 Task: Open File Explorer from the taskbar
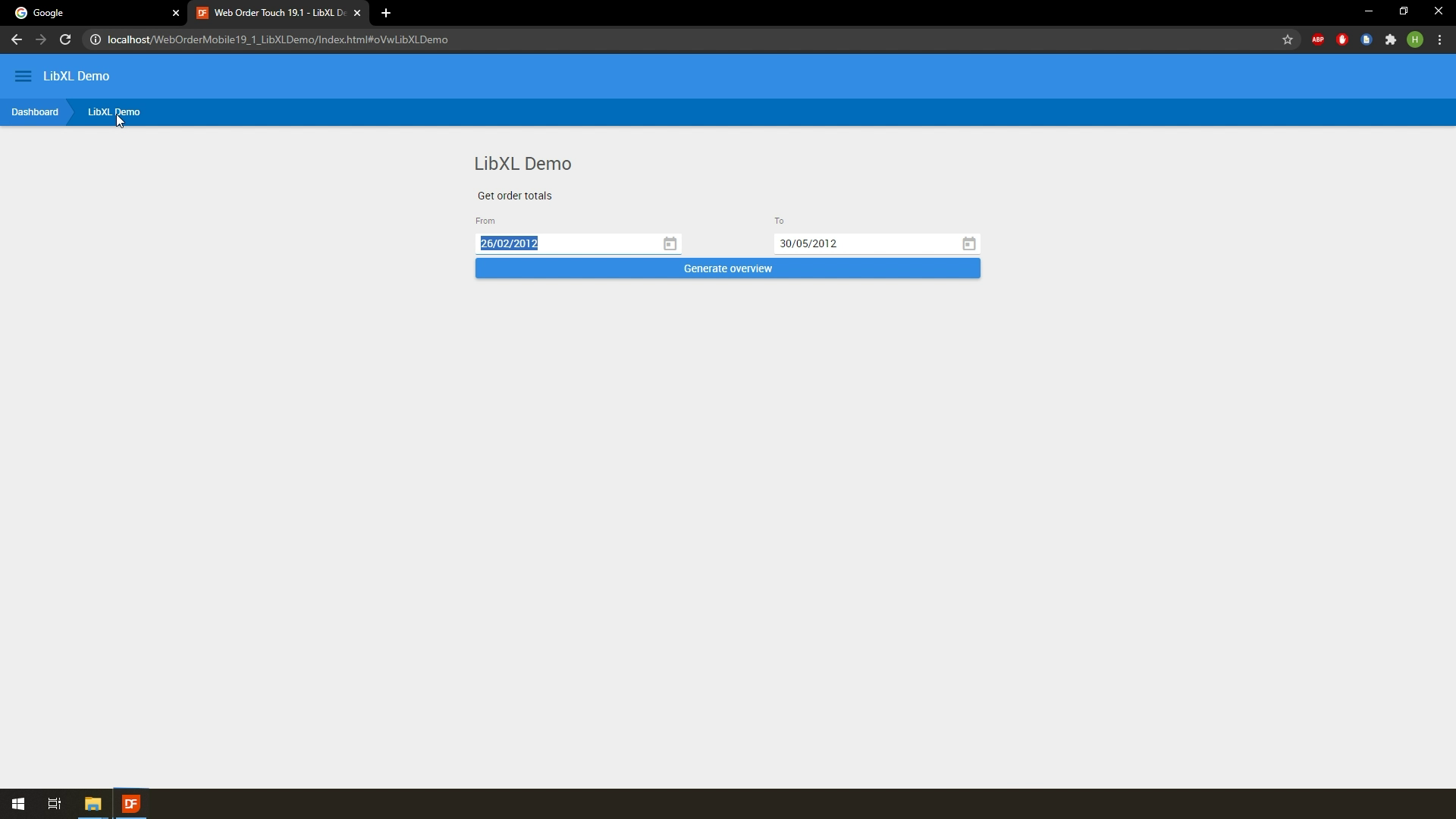[93, 804]
